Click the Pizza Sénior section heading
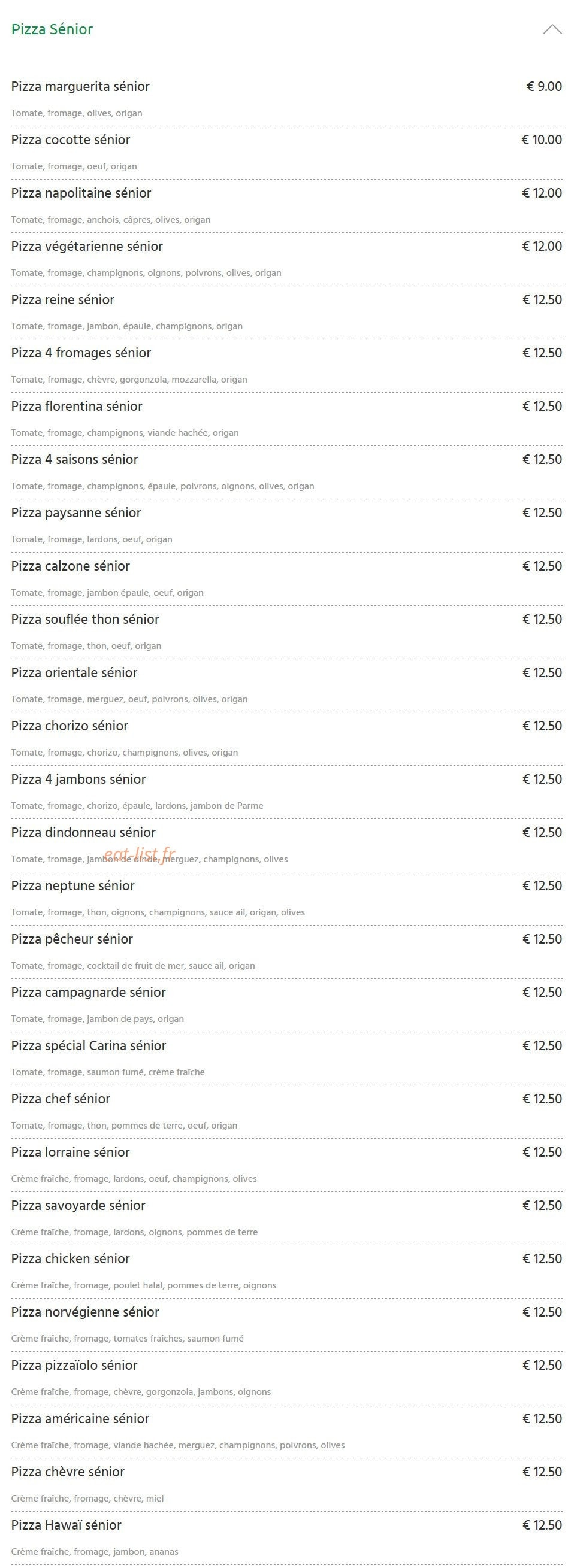 52,29
